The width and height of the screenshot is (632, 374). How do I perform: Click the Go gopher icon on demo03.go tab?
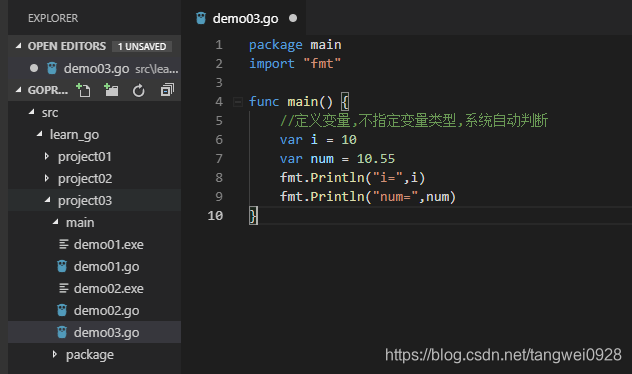click(x=201, y=18)
